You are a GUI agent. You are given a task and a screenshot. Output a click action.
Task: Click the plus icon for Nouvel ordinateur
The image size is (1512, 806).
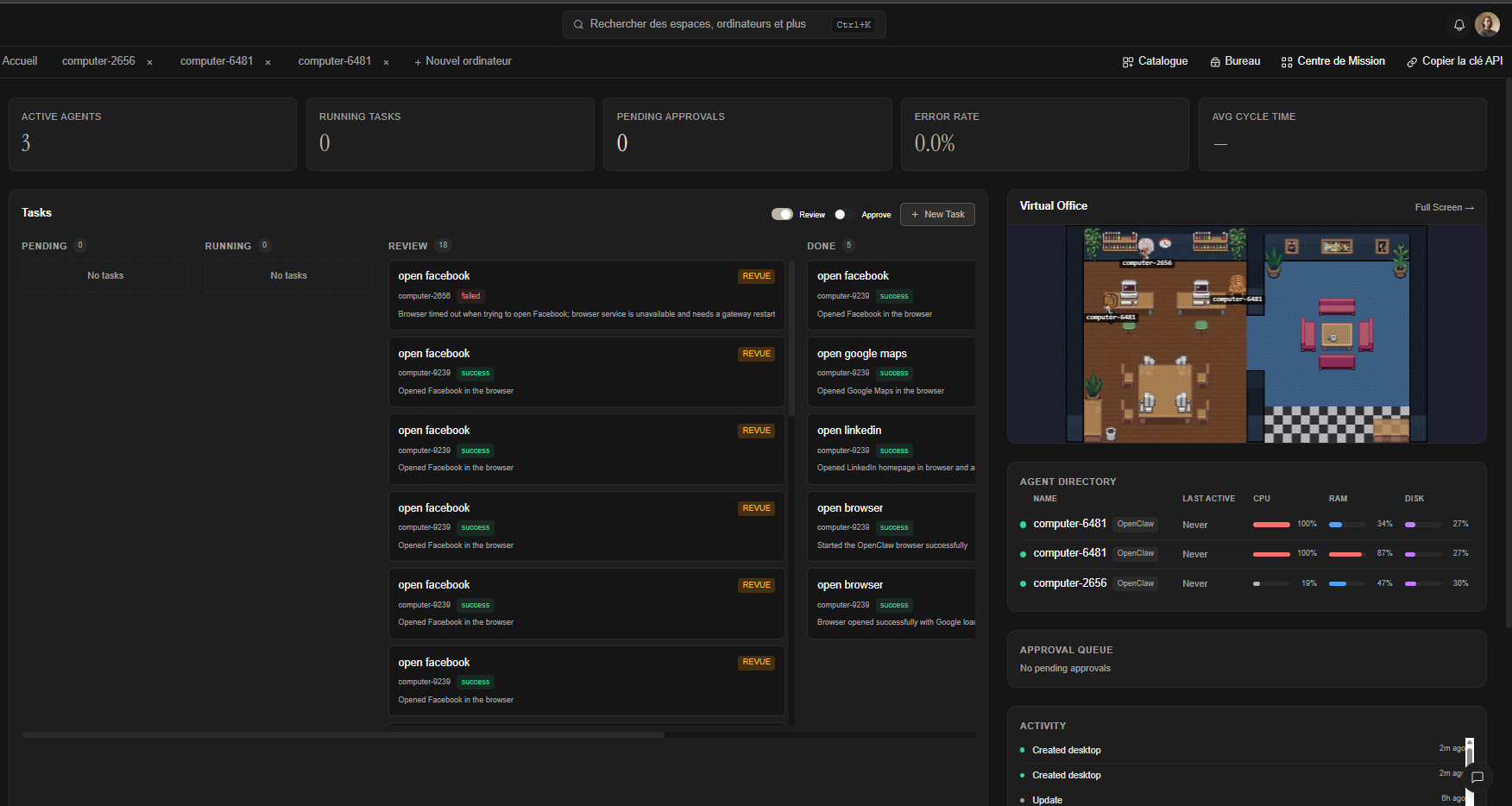coord(418,62)
